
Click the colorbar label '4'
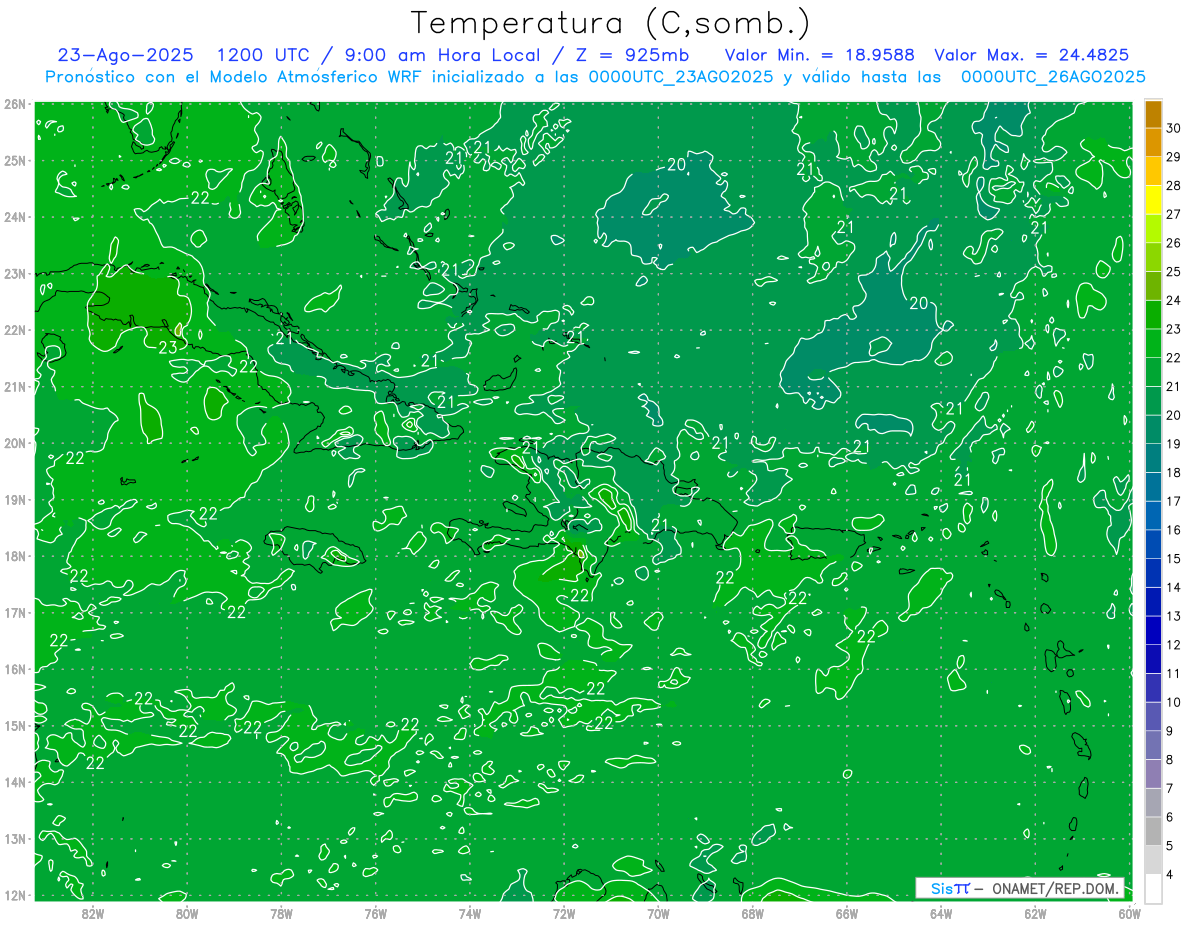(x=1170, y=874)
